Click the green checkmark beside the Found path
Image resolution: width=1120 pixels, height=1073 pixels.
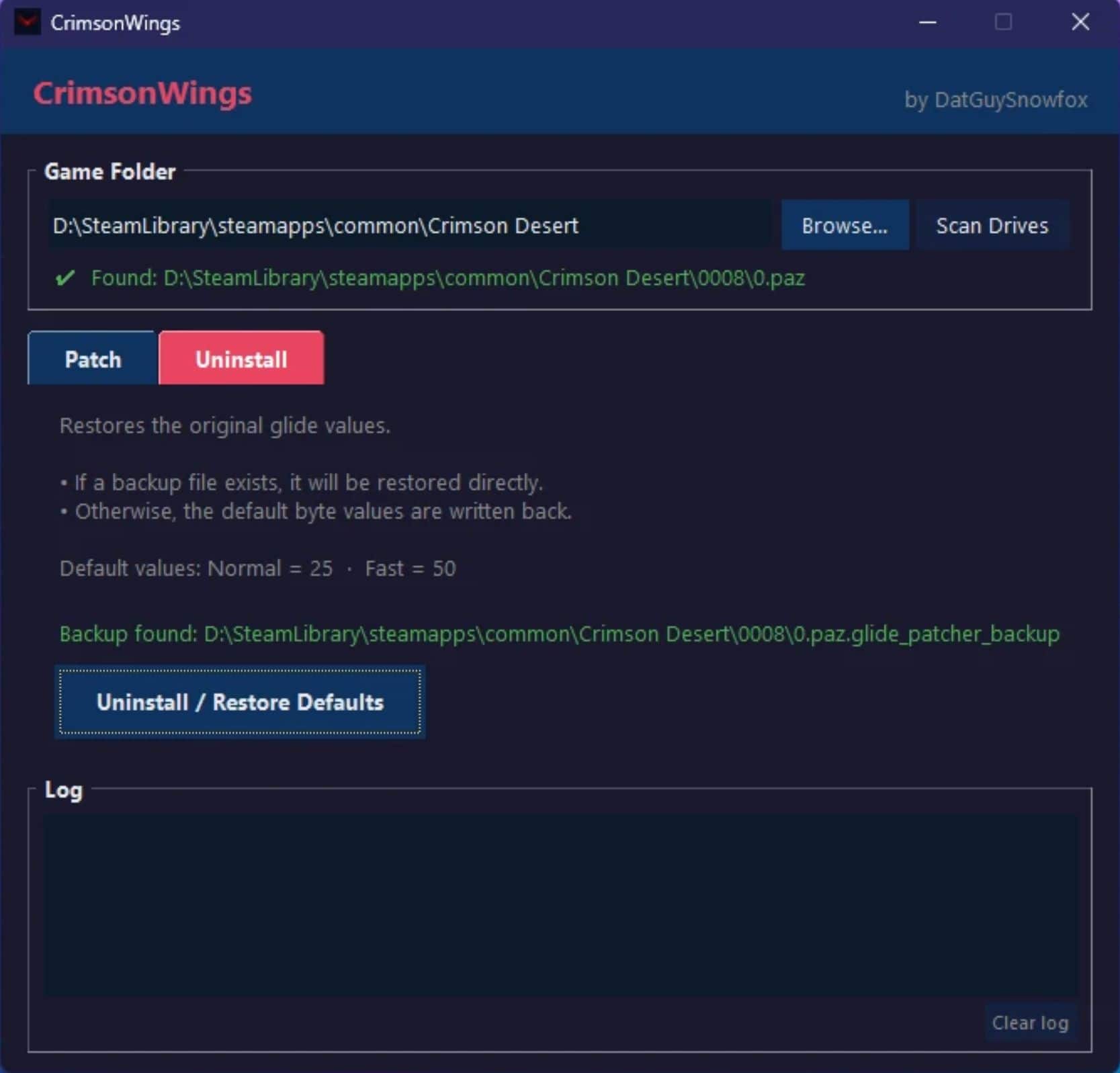tap(65, 277)
